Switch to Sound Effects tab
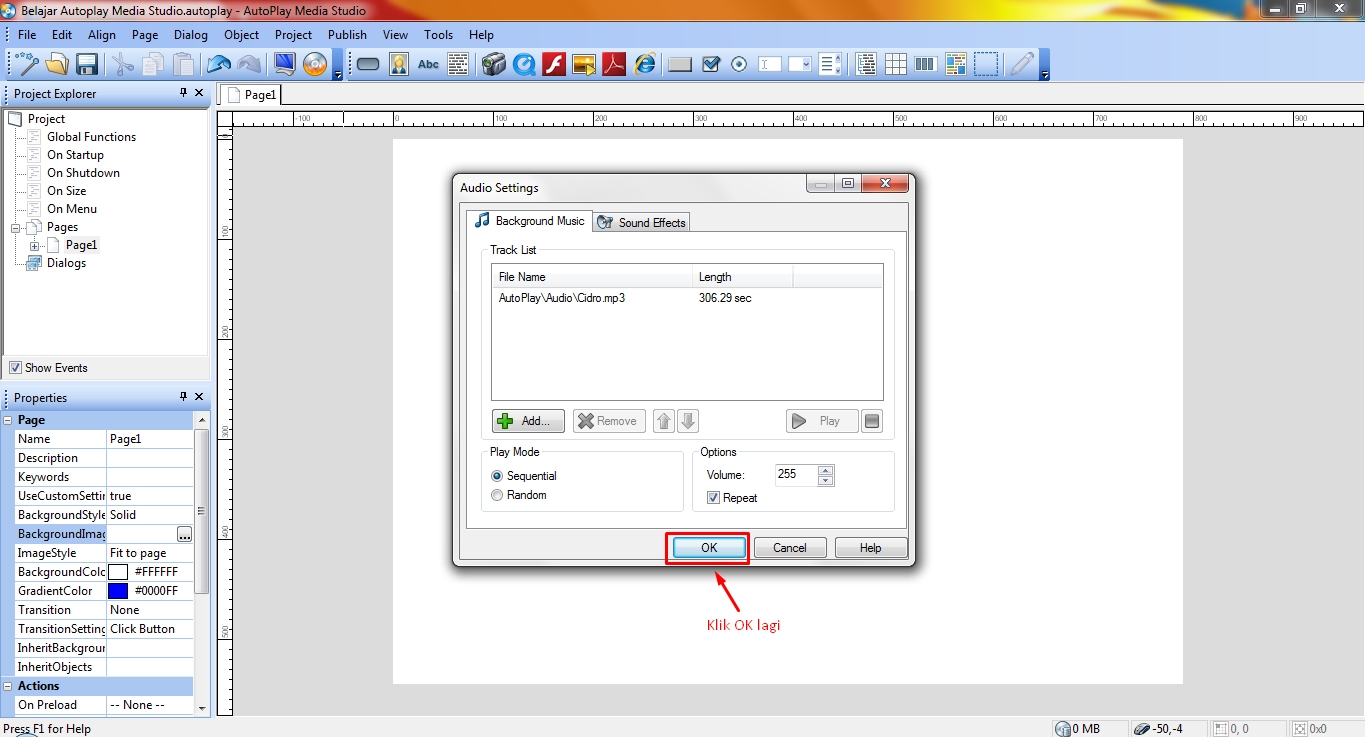Image resolution: width=1365 pixels, height=737 pixels. (x=642, y=223)
